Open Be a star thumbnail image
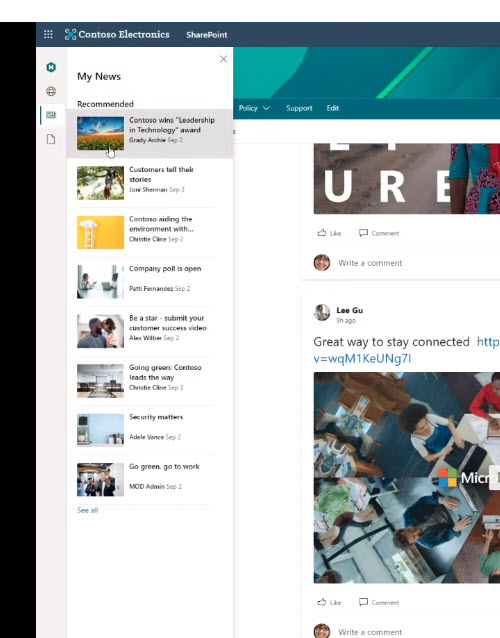Viewport: 500px width, 638px height. tap(100, 331)
